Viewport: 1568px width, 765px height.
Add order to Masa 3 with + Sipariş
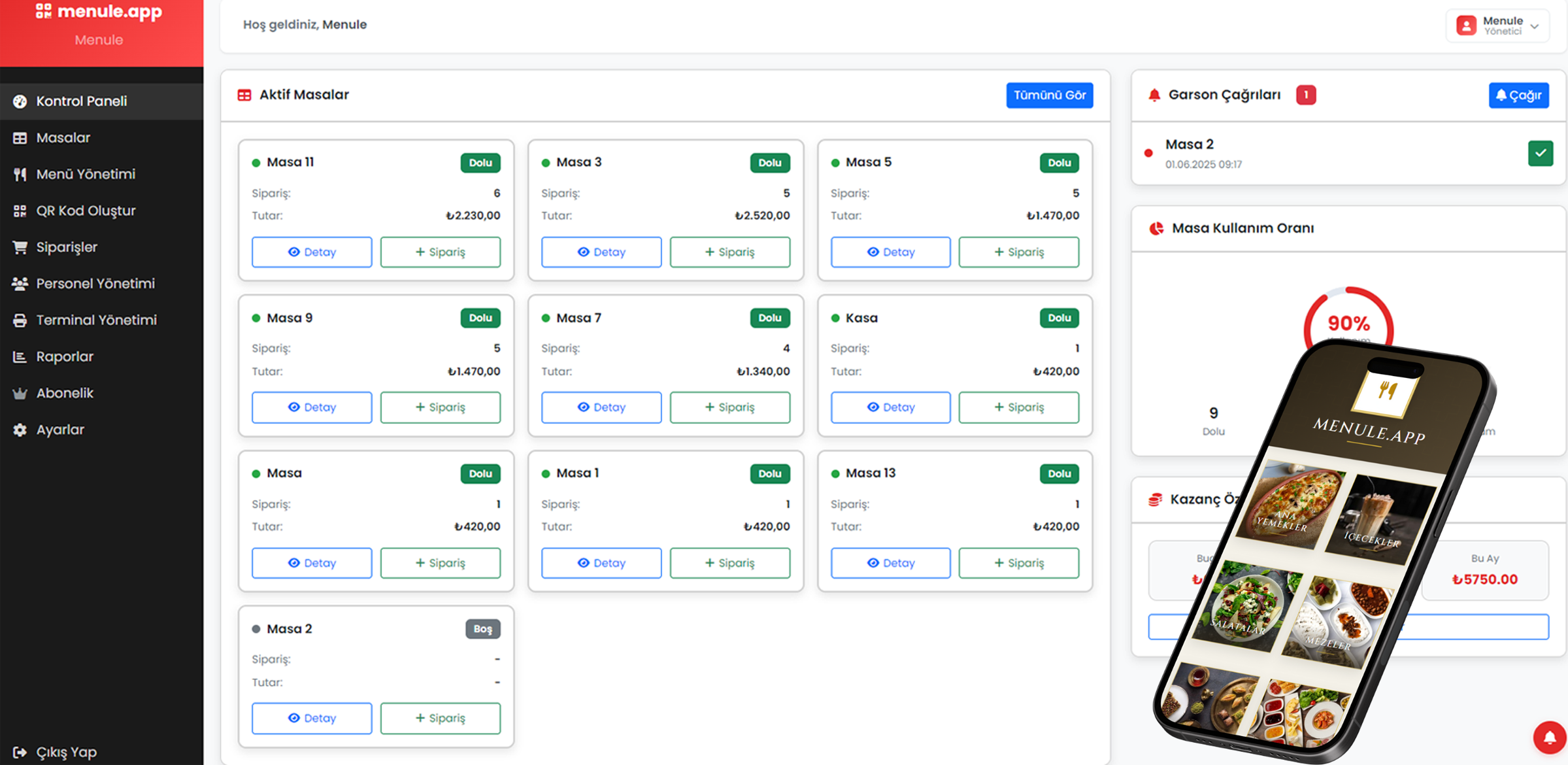click(x=729, y=252)
